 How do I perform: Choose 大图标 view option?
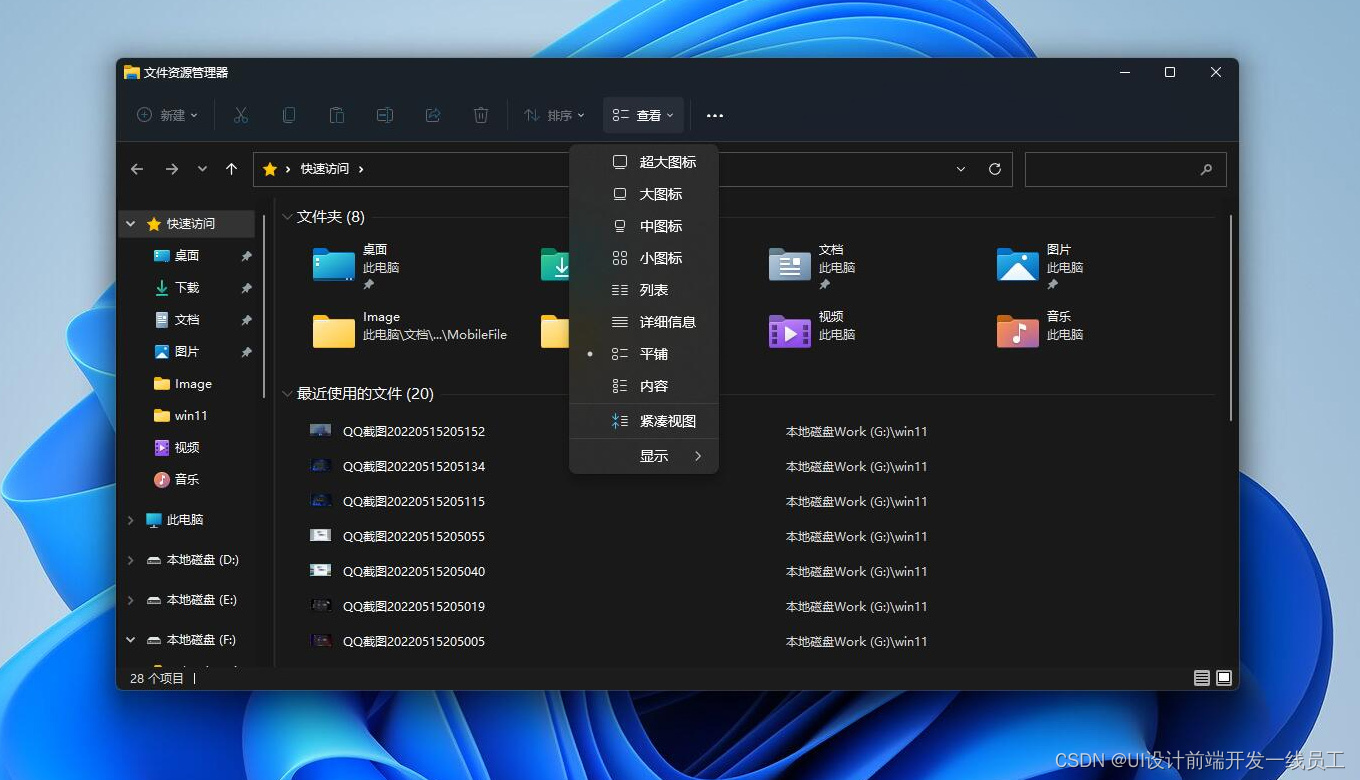click(x=644, y=194)
